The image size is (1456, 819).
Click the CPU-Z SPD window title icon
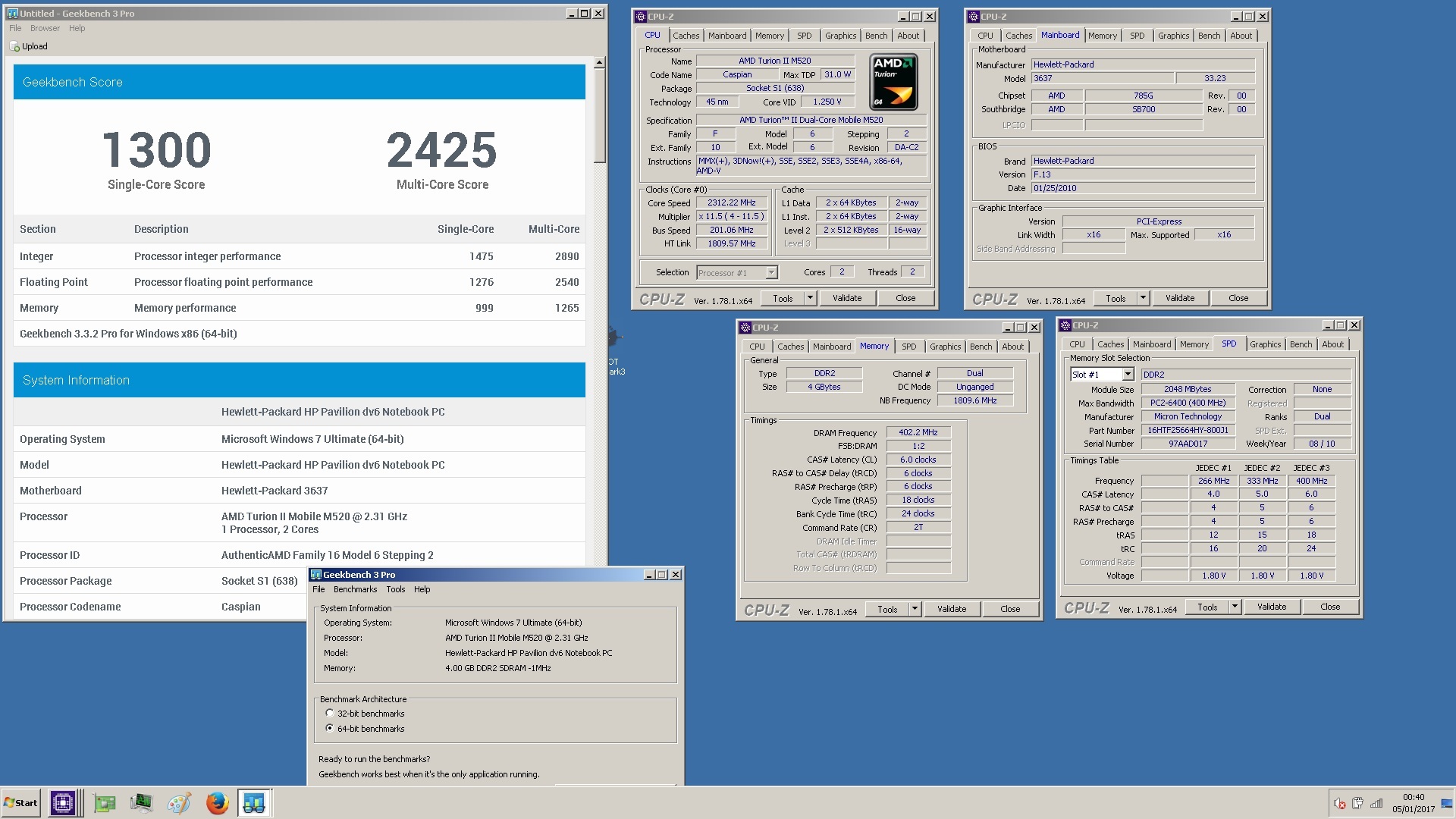point(1065,325)
